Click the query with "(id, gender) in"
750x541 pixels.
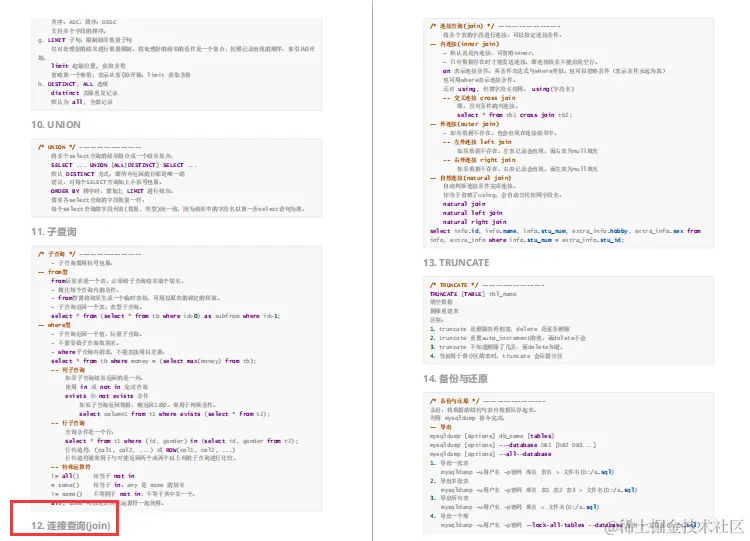pos(181,441)
